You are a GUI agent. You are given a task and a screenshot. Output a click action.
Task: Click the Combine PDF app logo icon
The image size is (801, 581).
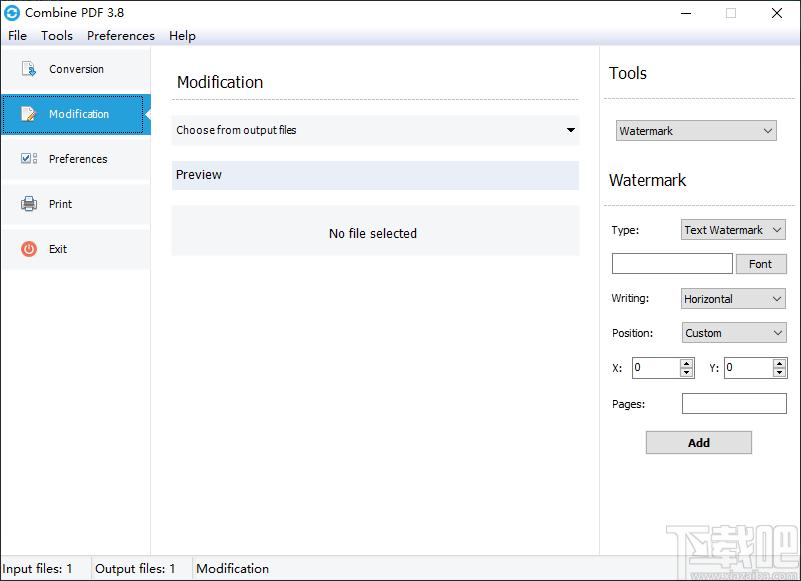click(12, 13)
